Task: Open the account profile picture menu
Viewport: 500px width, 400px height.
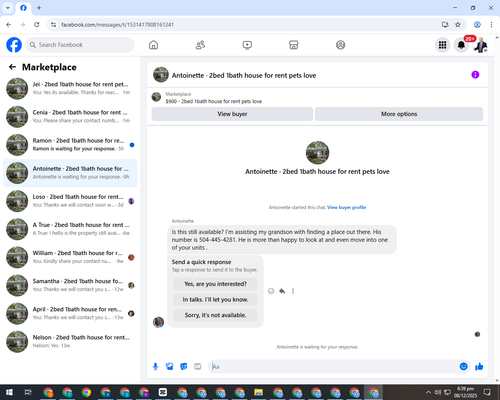Action: pyautogui.click(x=480, y=45)
